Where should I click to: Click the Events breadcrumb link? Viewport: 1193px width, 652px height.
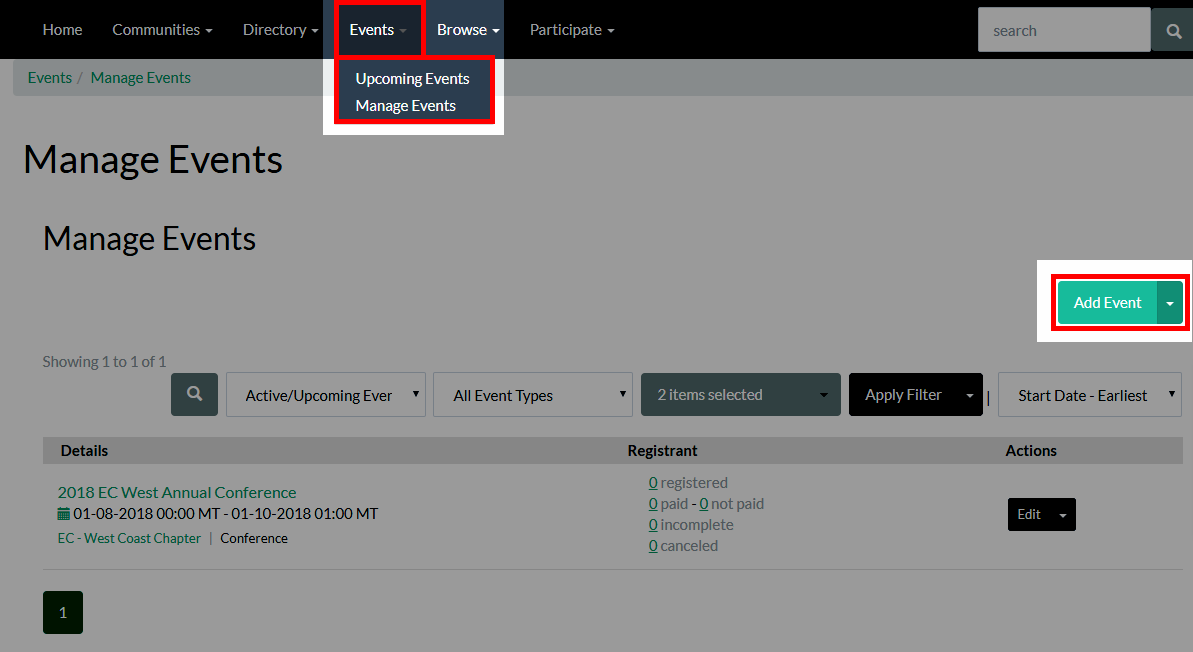[x=49, y=78]
